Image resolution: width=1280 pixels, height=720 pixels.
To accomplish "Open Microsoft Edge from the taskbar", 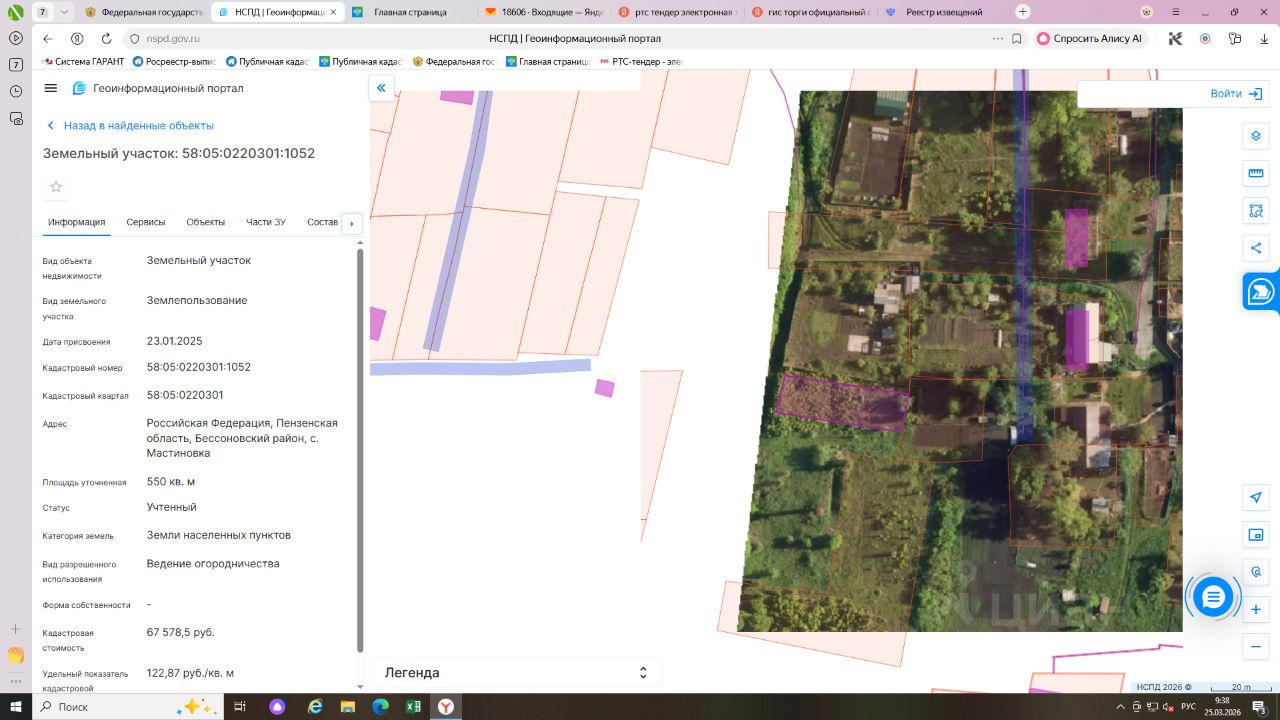I will (x=380, y=707).
